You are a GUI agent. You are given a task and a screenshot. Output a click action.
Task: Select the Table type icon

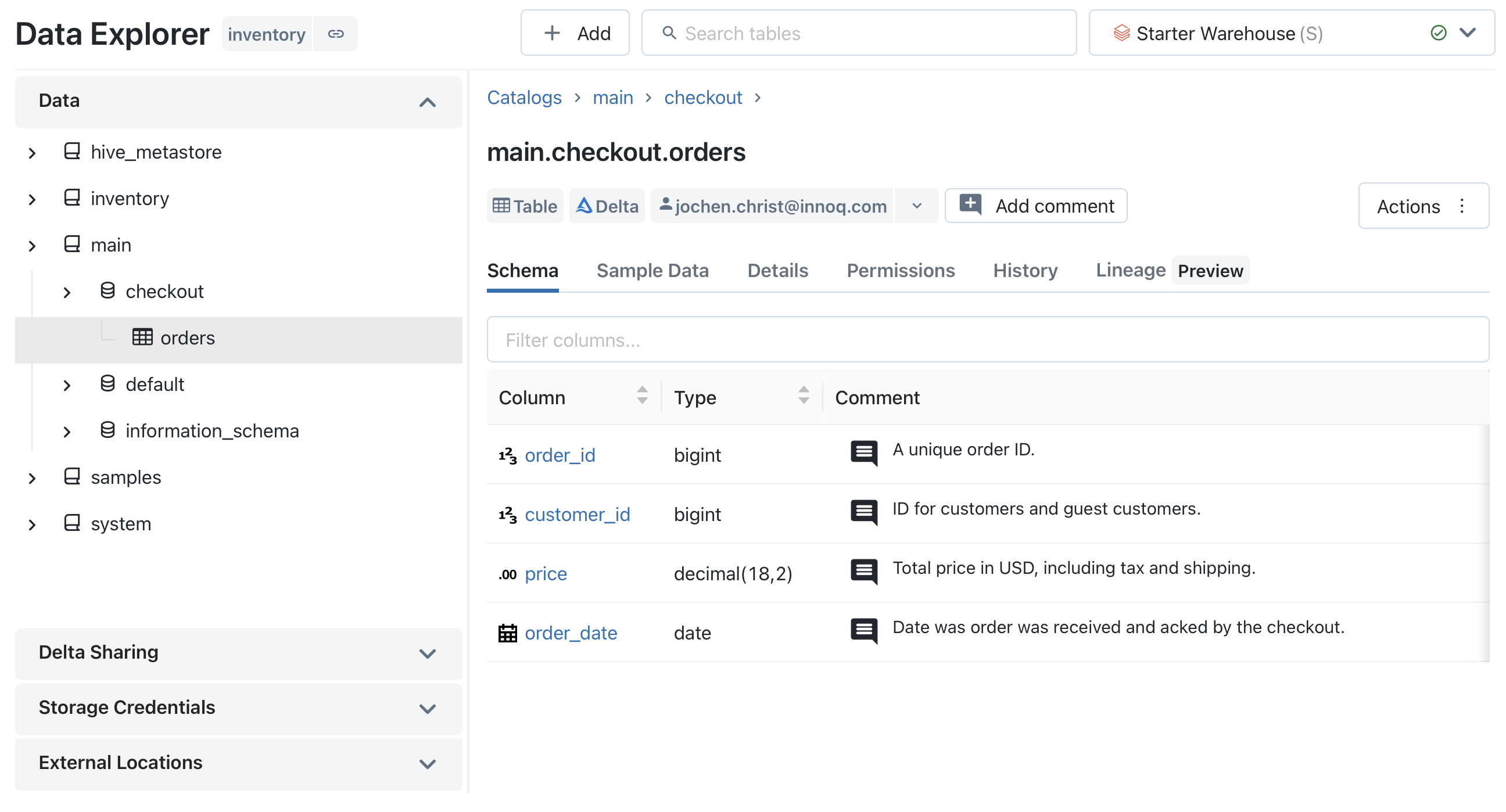(501, 205)
